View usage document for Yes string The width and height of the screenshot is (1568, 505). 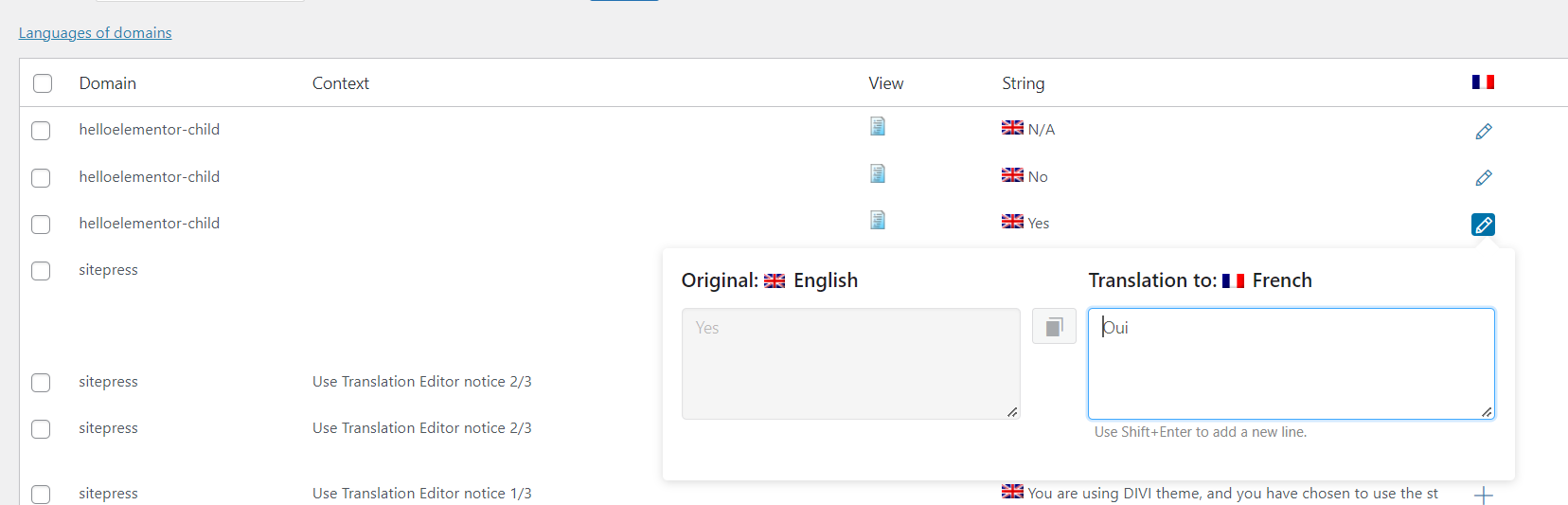(x=878, y=220)
